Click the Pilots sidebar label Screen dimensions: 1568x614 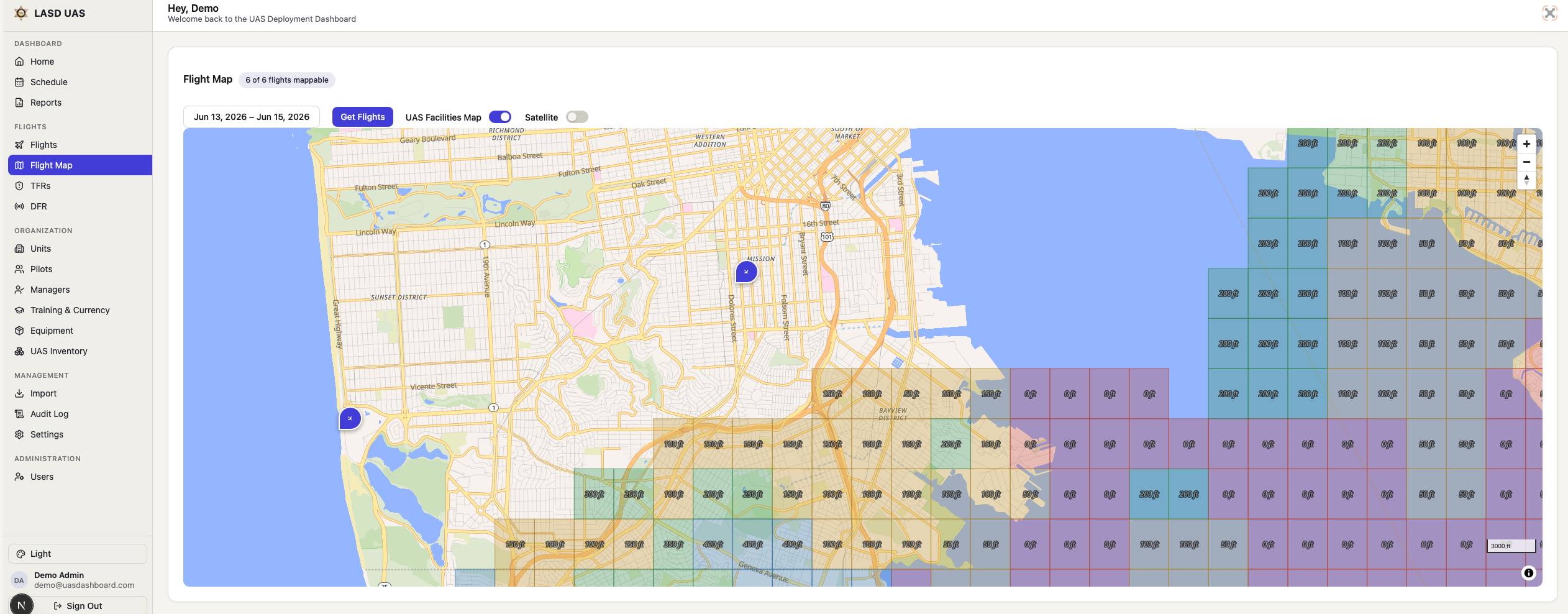[42, 269]
